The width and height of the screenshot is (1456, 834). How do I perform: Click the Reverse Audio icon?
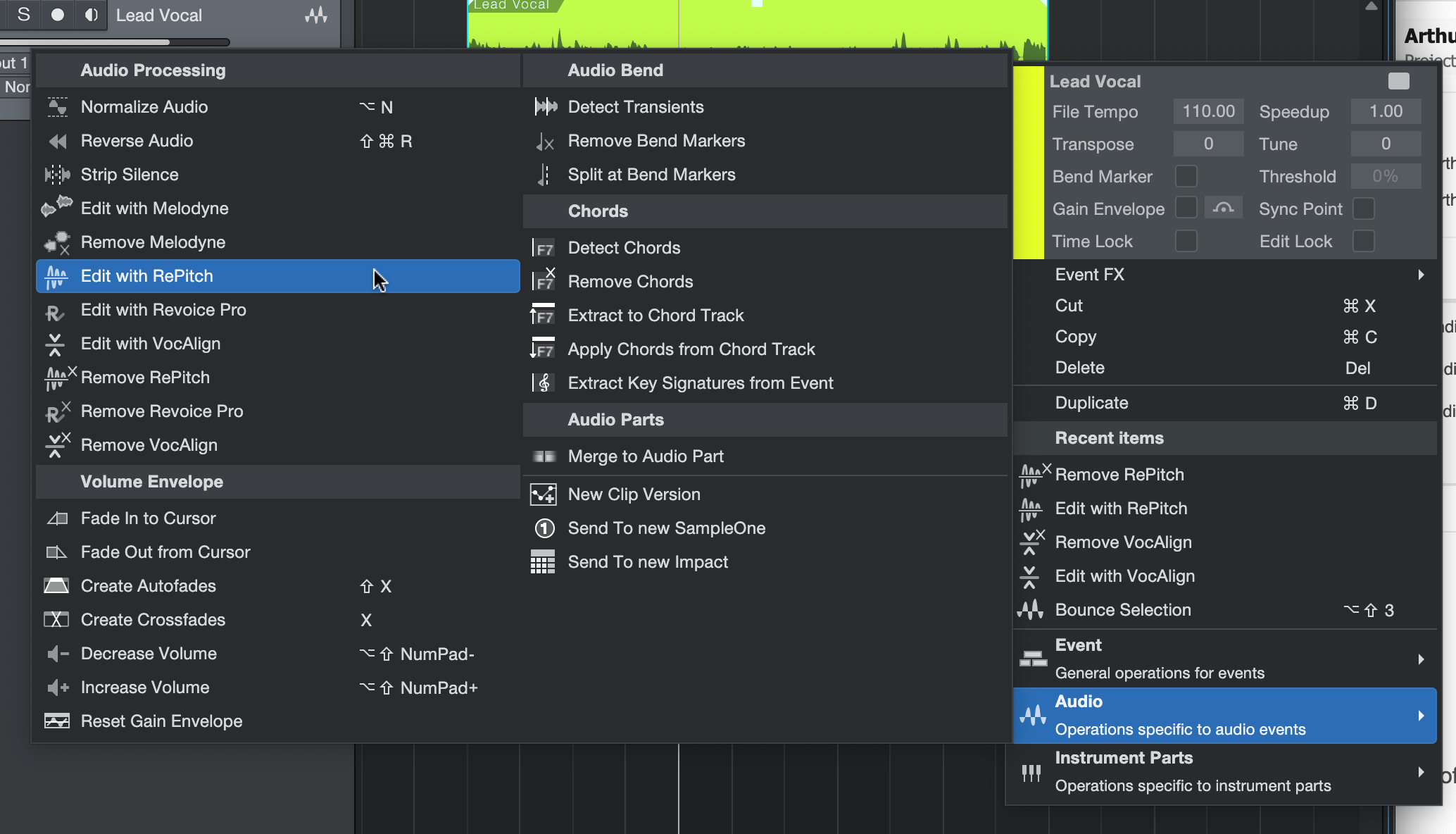pos(57,141)
